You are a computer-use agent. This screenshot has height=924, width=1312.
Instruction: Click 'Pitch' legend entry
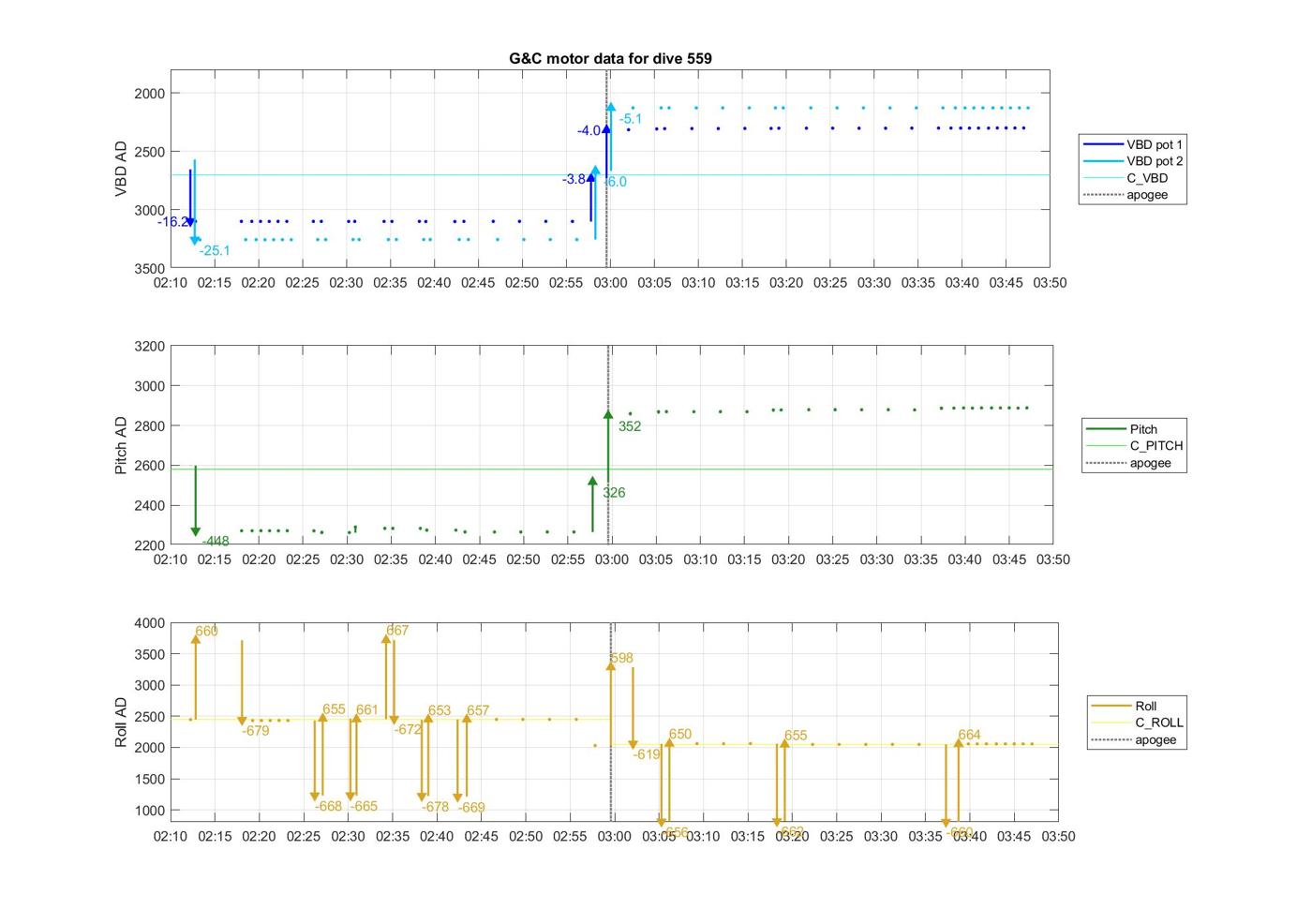1122,429
